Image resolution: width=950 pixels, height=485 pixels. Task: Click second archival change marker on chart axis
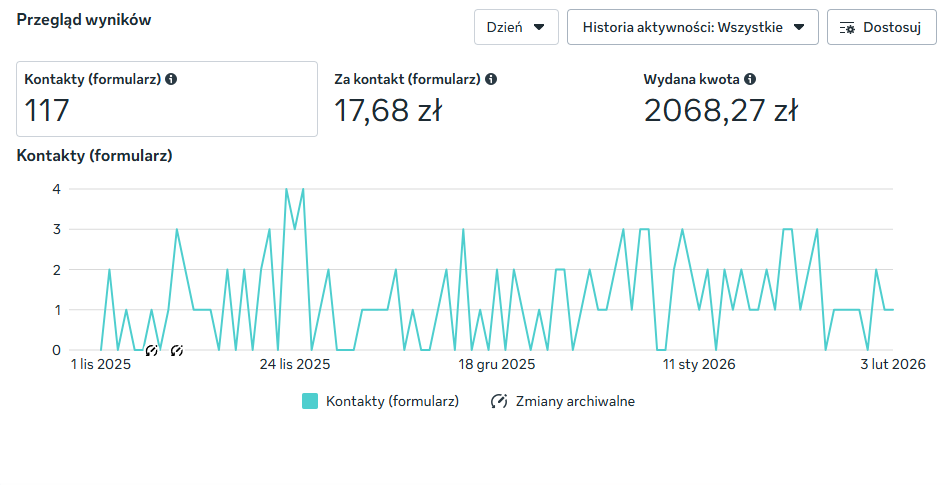[x=177, y=351]
